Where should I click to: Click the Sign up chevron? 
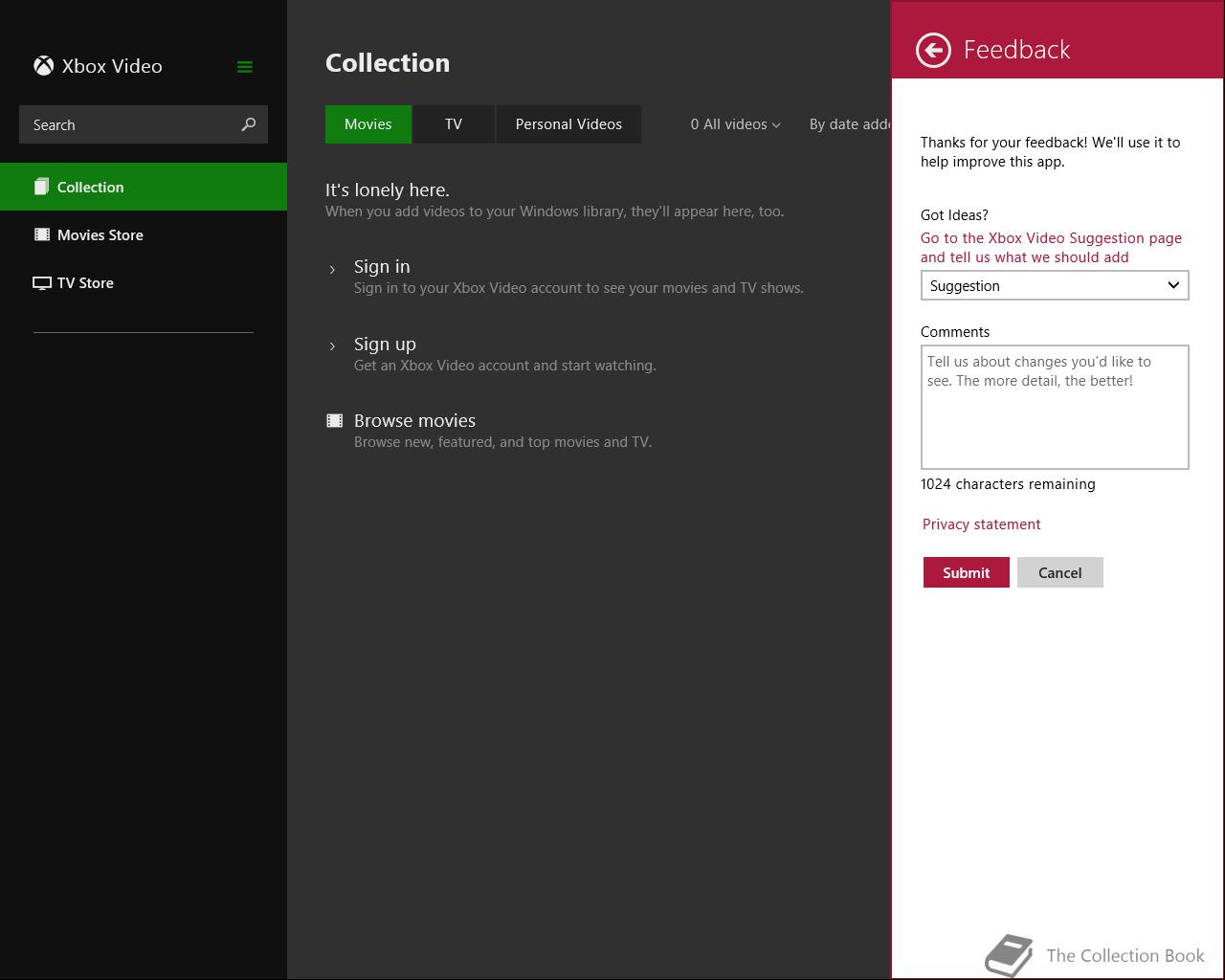[332, 345]
